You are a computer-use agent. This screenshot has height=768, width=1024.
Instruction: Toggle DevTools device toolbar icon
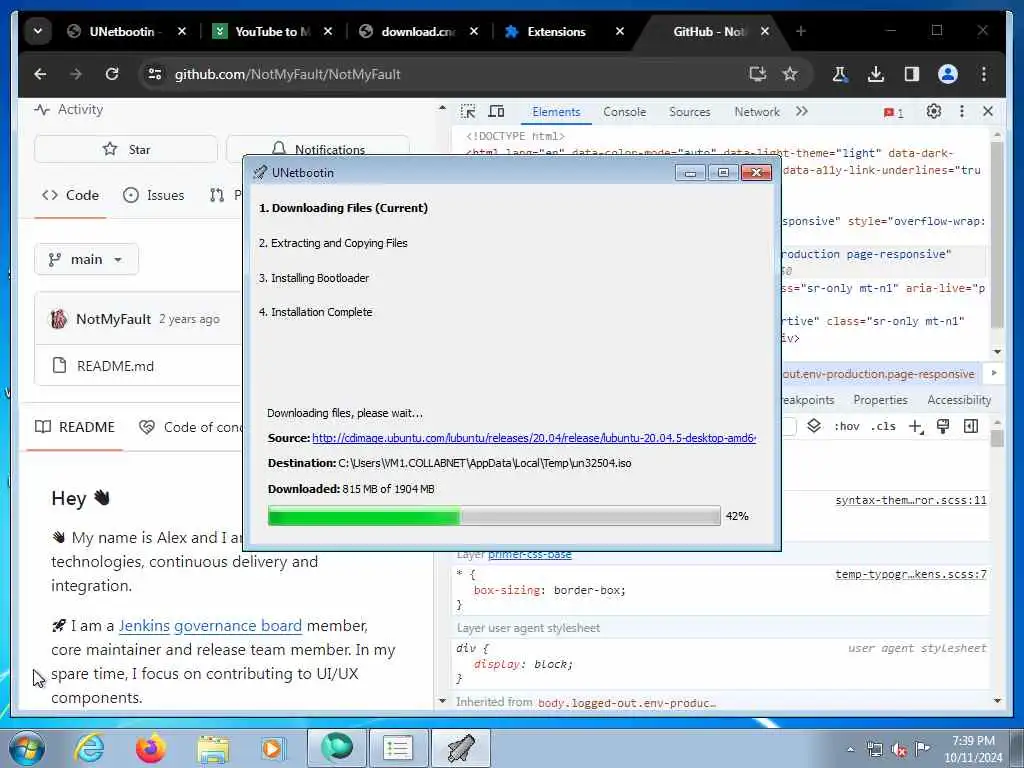(x=496, y=112)
